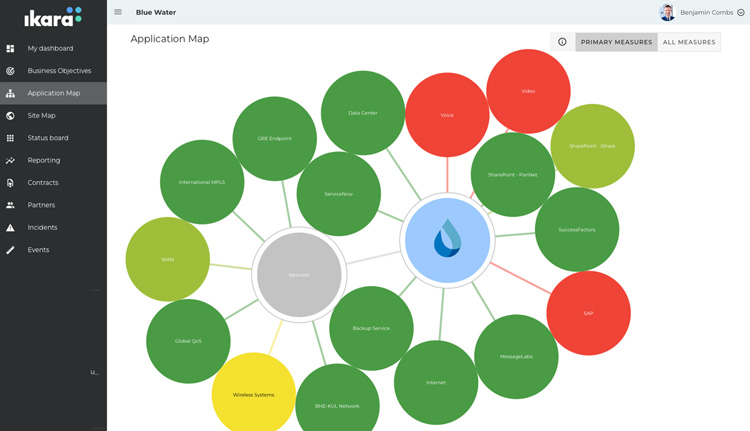Open the Status board page

pos(54,138)
